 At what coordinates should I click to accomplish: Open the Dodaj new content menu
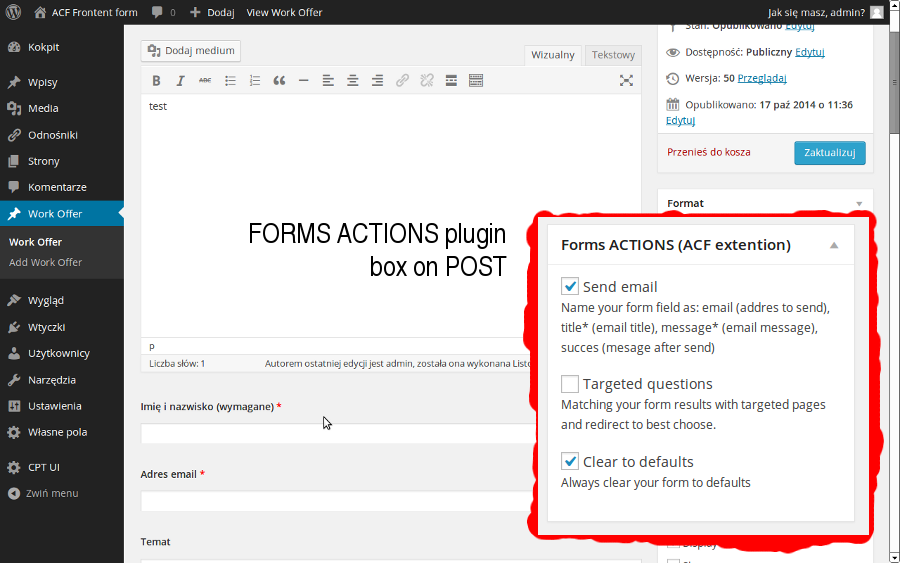(212, 12)
